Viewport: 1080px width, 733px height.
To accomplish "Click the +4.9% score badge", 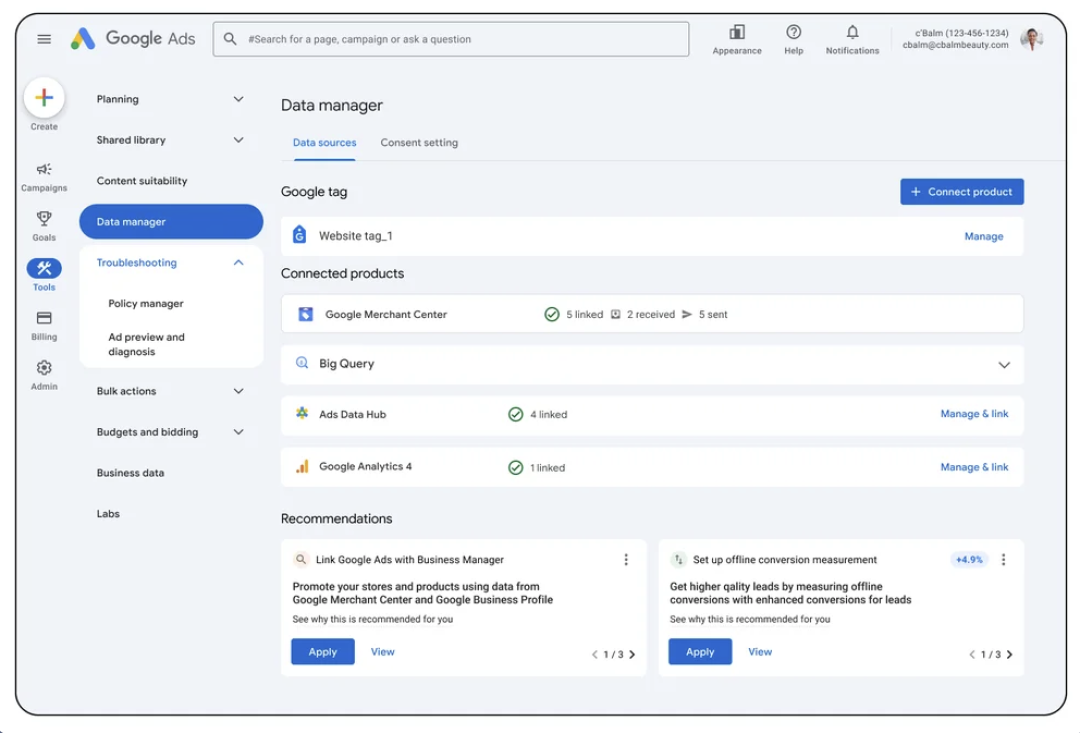I will coord(969,559).
